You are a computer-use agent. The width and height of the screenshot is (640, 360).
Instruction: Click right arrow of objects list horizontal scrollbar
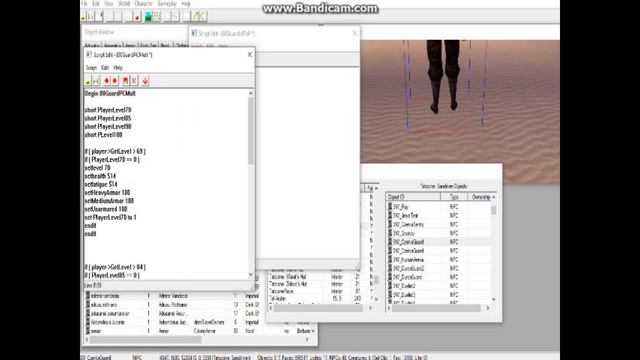pyautogui.click(x=488, y=308)
